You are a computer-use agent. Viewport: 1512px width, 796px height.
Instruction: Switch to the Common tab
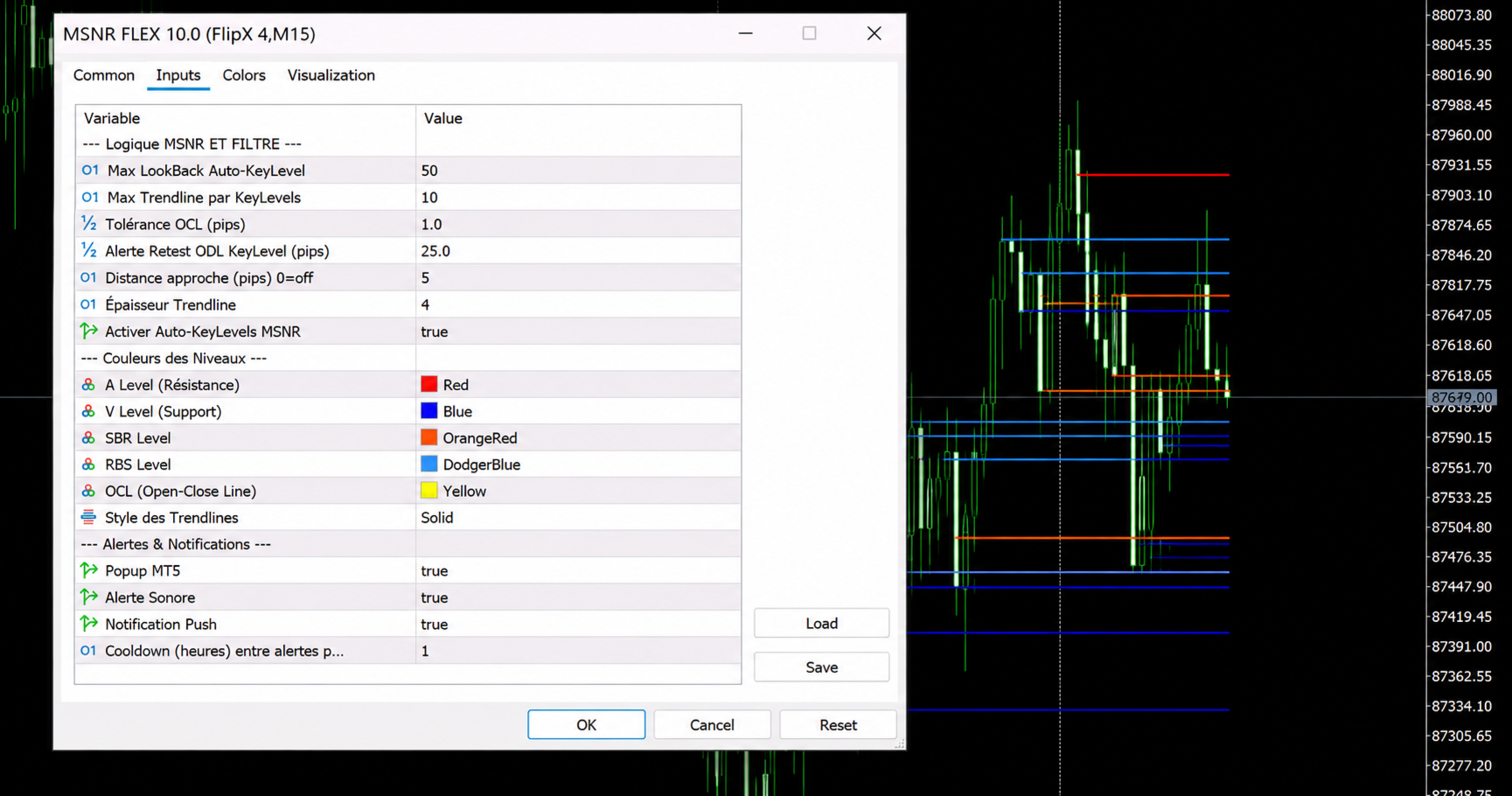coord(104,75)
